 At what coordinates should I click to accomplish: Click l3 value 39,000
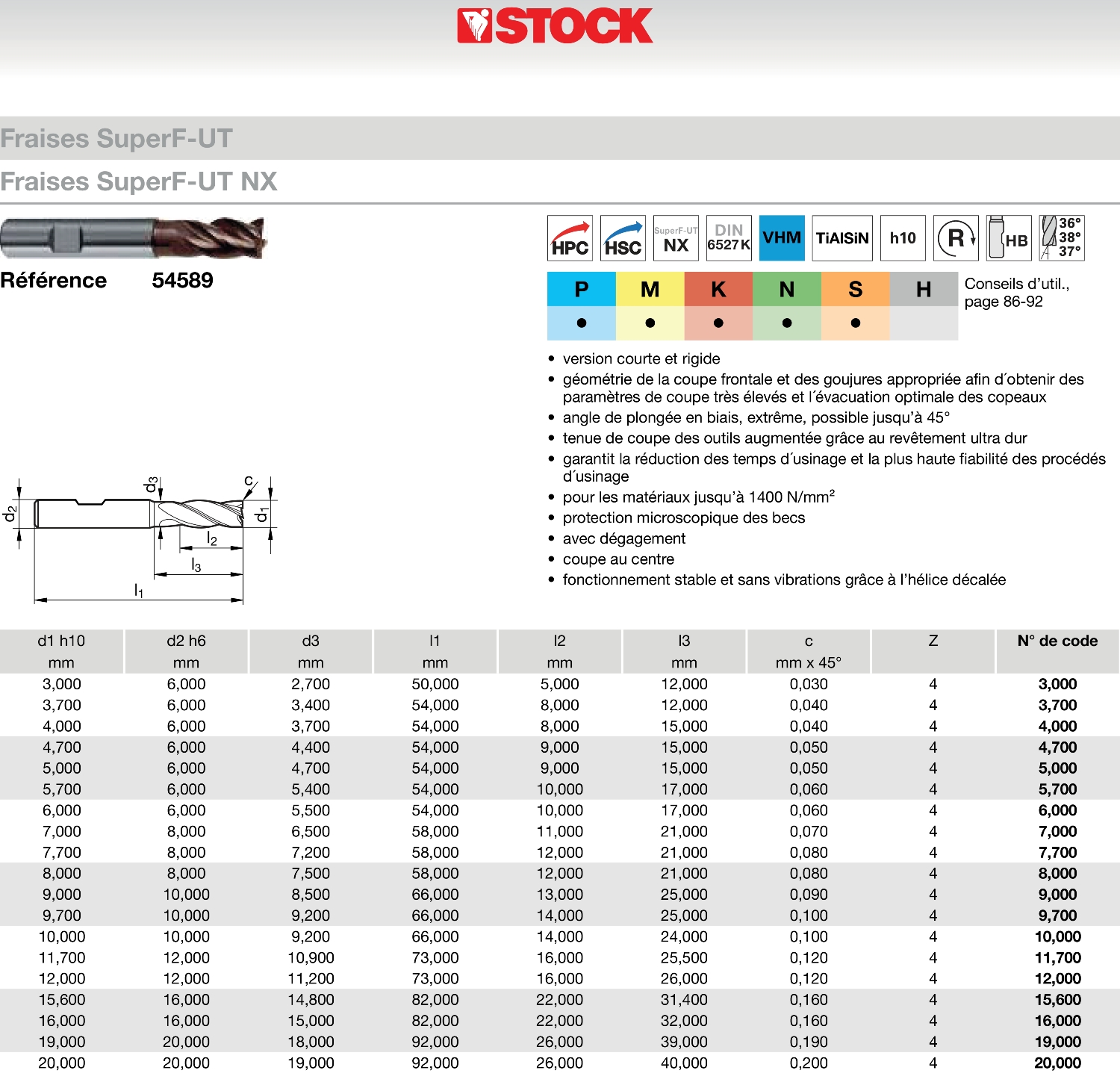684,1042
